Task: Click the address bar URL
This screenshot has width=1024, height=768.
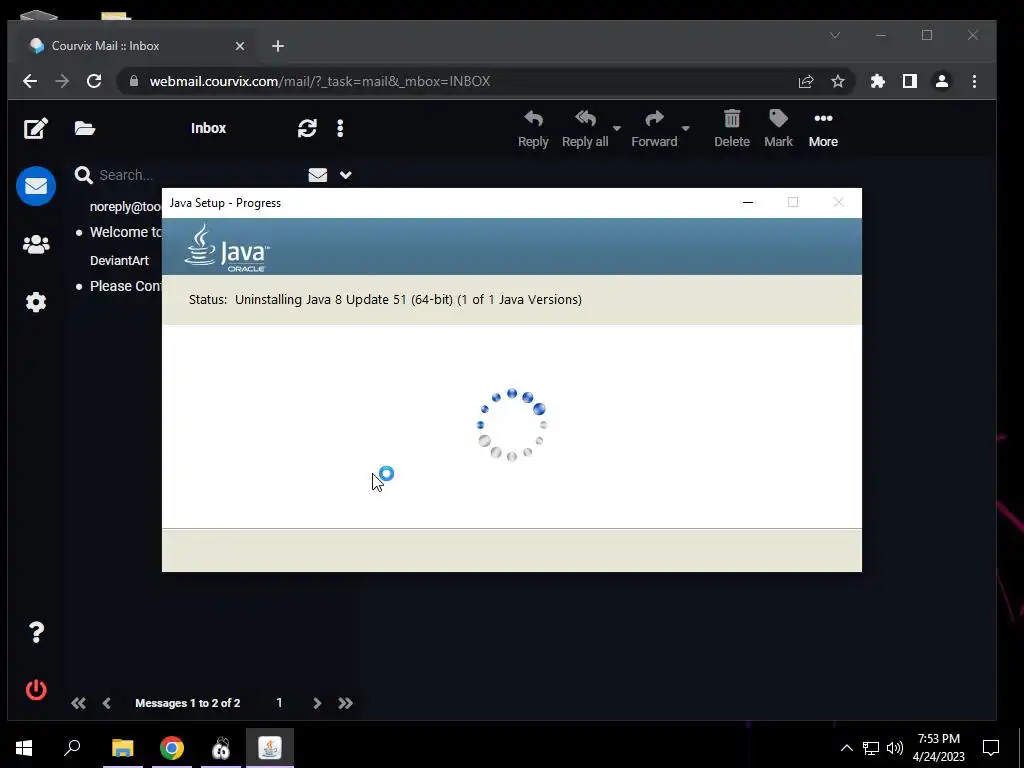Action: (320, 81)
